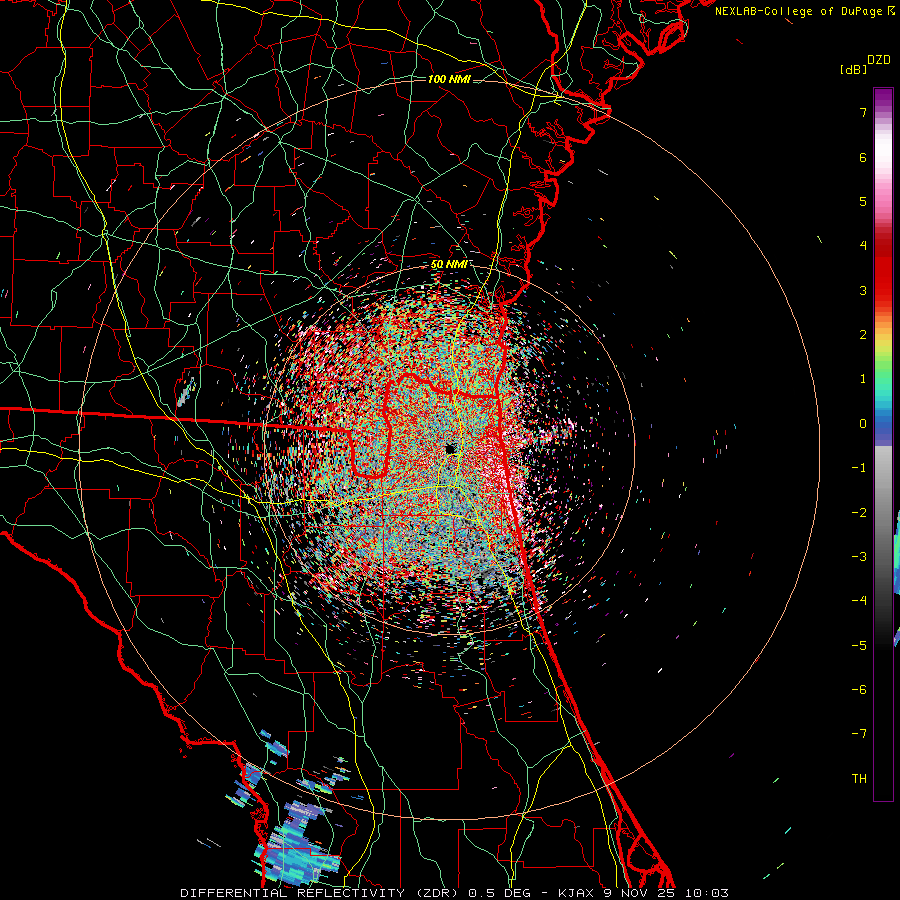
Task: Select the "-4" value on the color scale
Action: [859, 601]
